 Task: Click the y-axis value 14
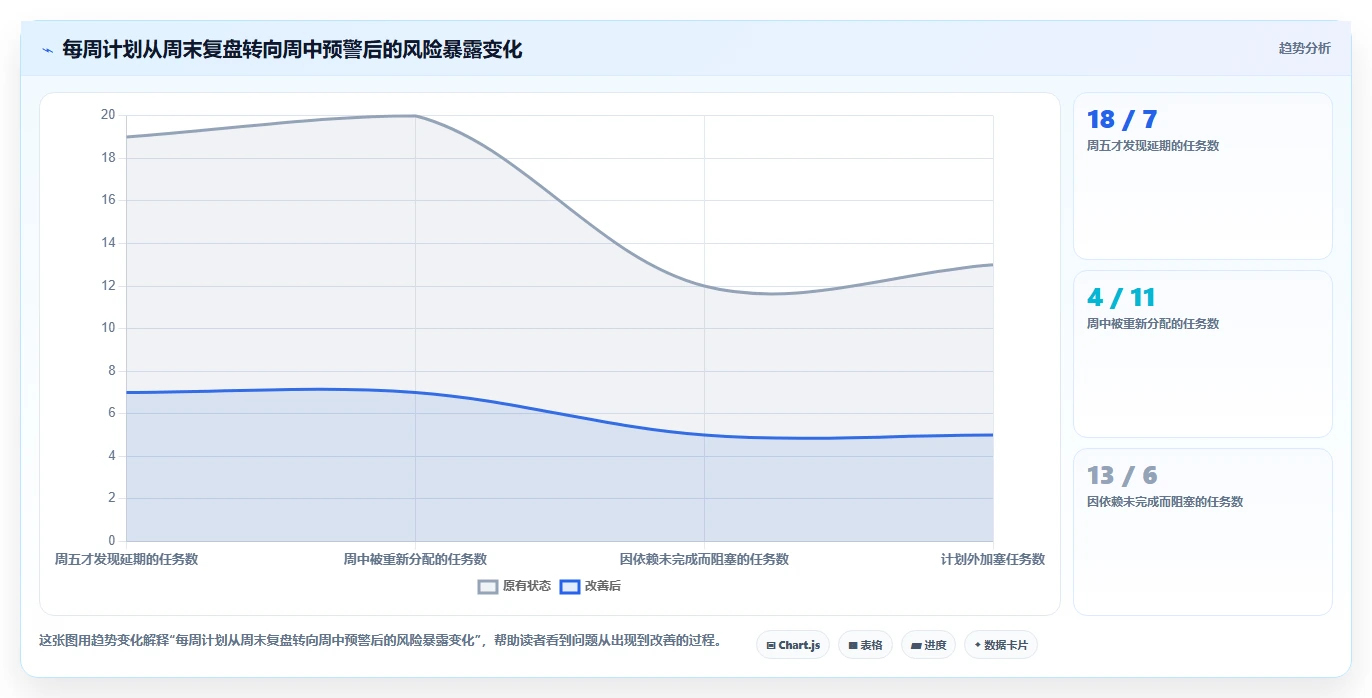[108, 243]
